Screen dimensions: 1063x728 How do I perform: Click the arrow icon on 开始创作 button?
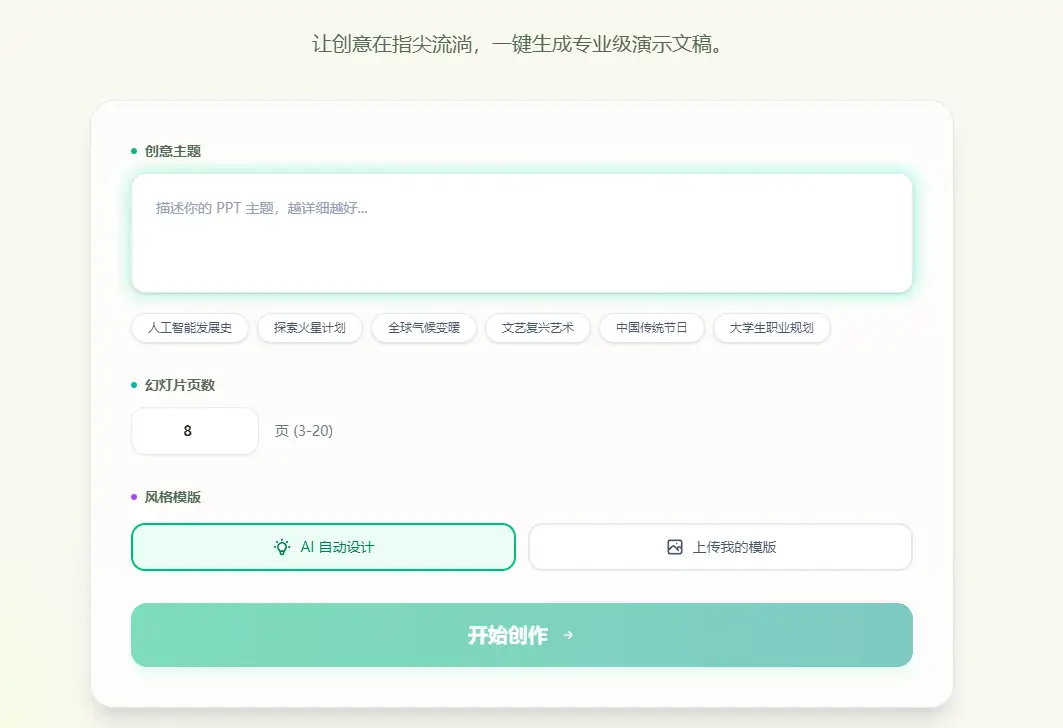[x=568, y=635]
